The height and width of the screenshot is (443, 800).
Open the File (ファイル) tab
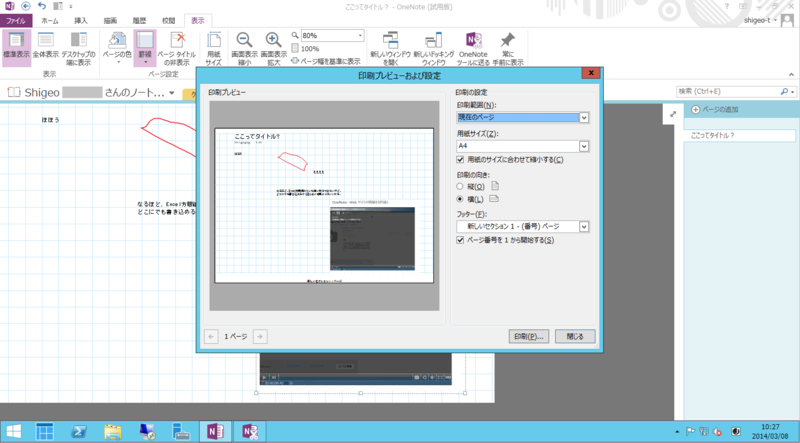point(16,21)
